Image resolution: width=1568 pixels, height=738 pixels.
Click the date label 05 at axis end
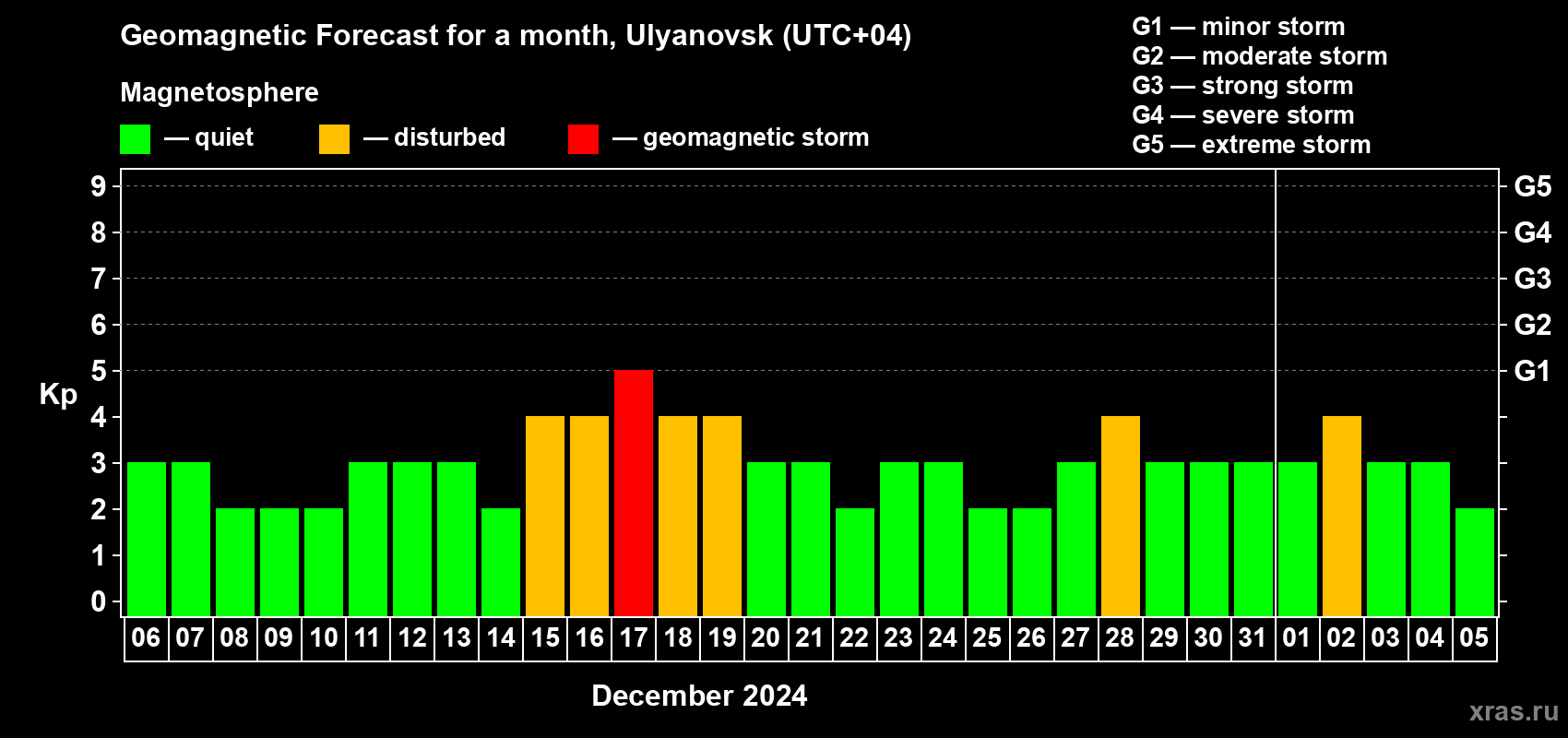[x=1474, y=638]
